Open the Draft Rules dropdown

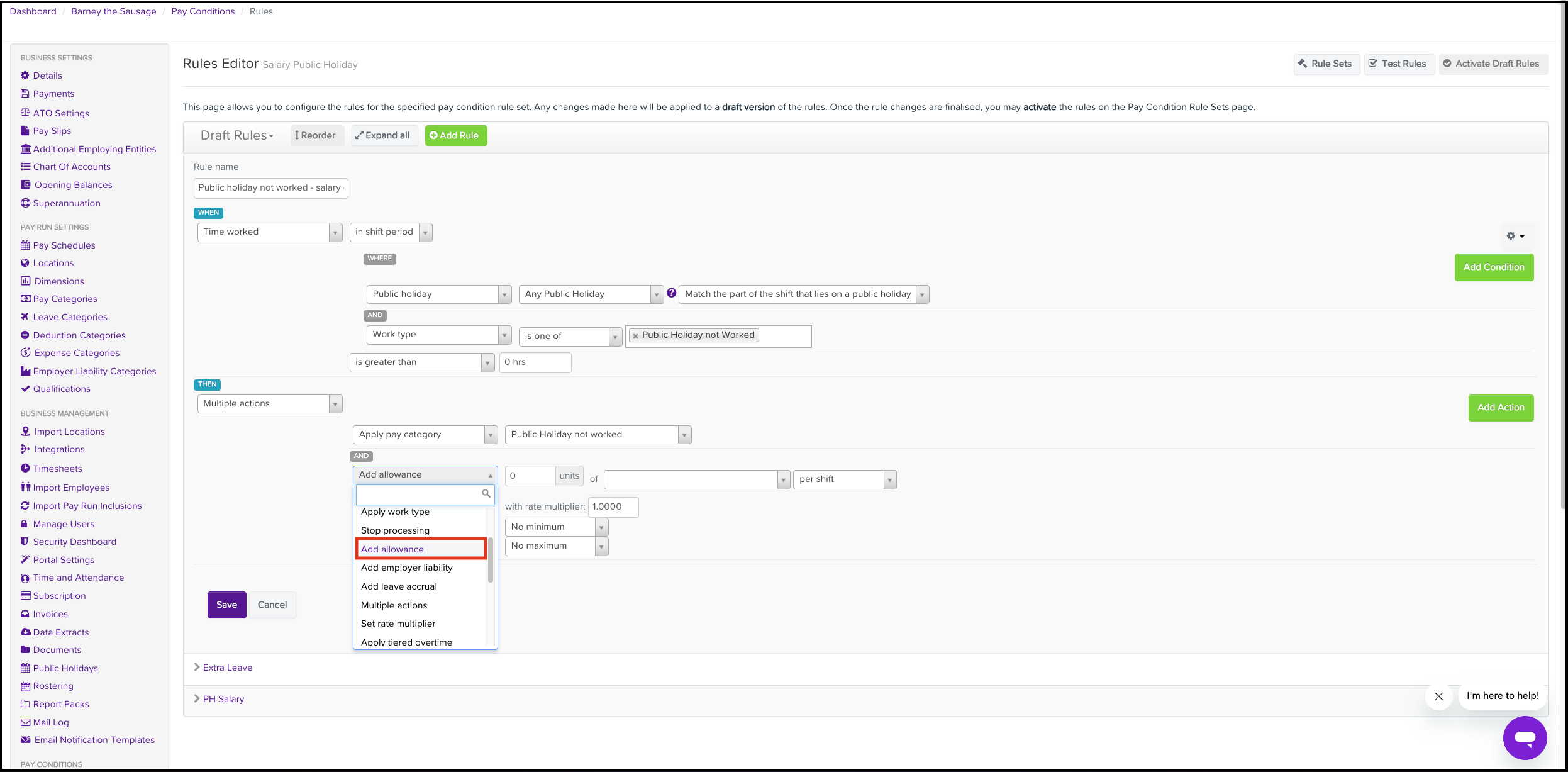coord(236,135)
